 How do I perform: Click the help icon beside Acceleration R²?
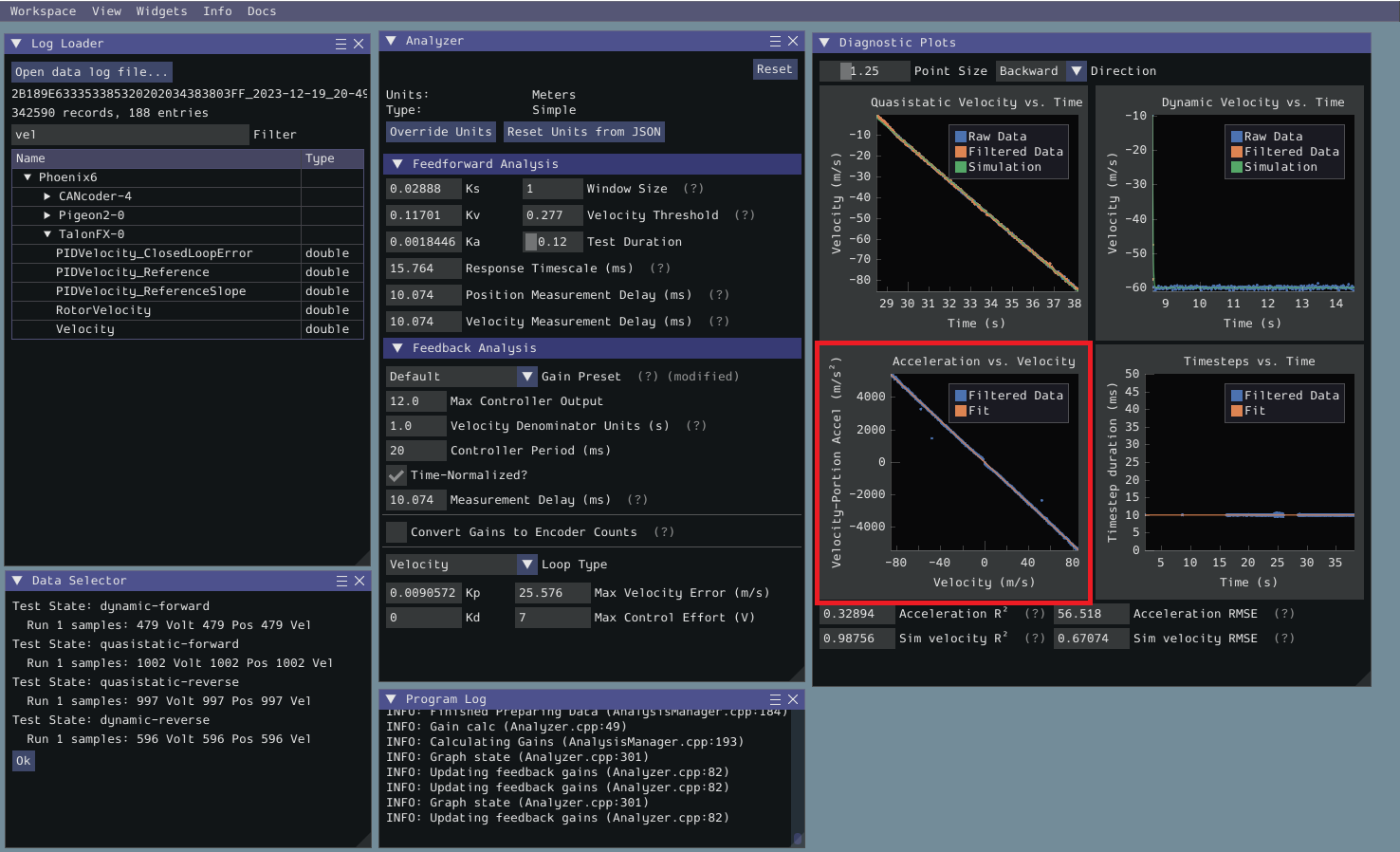click(1034, 613)
